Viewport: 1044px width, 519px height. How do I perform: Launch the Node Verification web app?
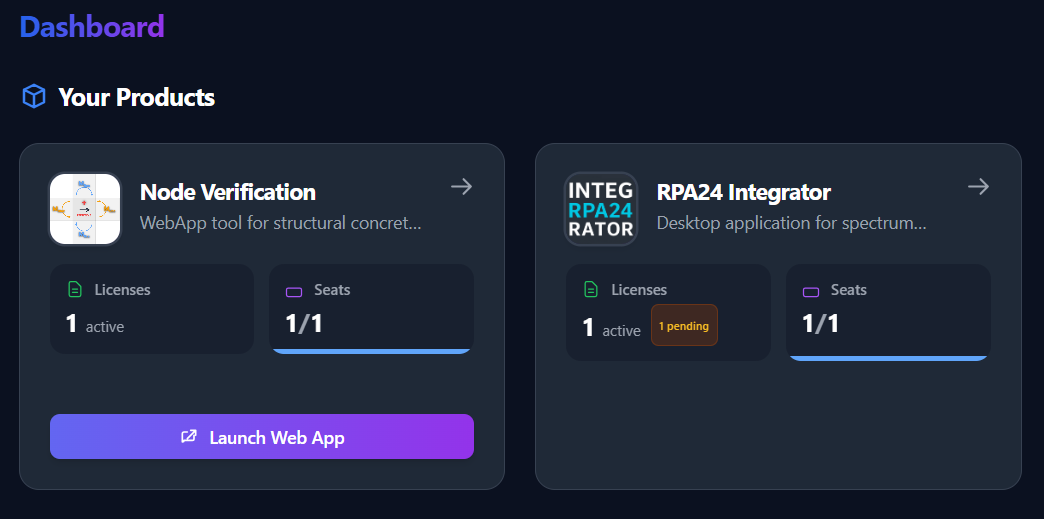pyautogui.click(x=262, y=437)
